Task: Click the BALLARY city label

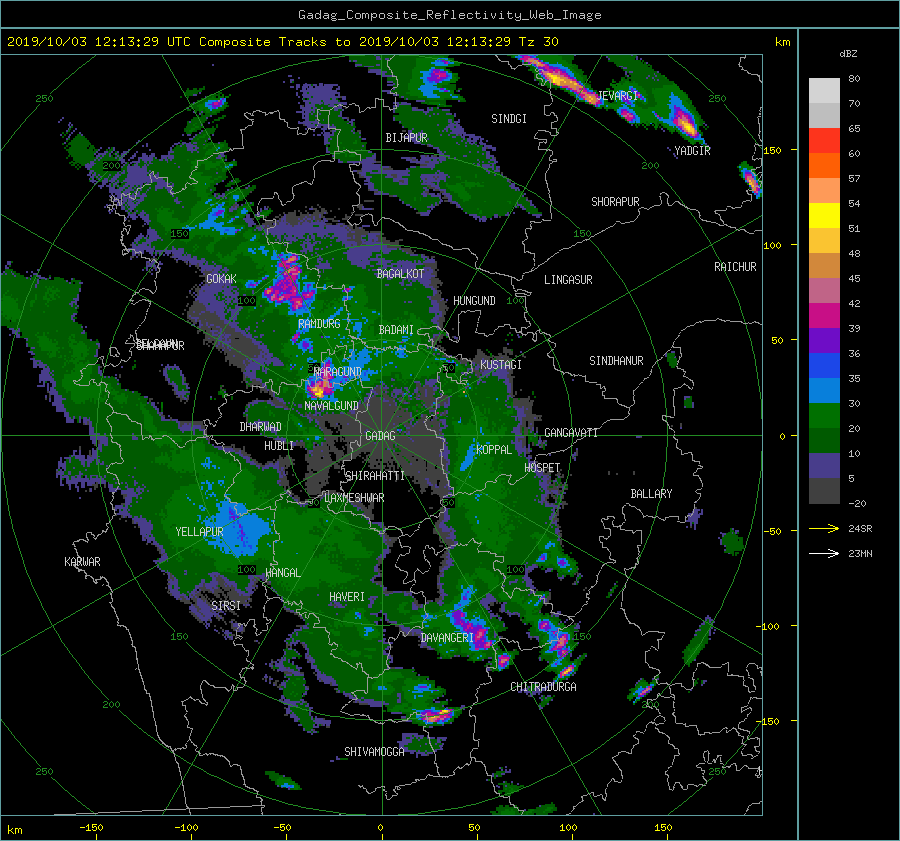Action: pyautogui.click(x=651, y=494)
